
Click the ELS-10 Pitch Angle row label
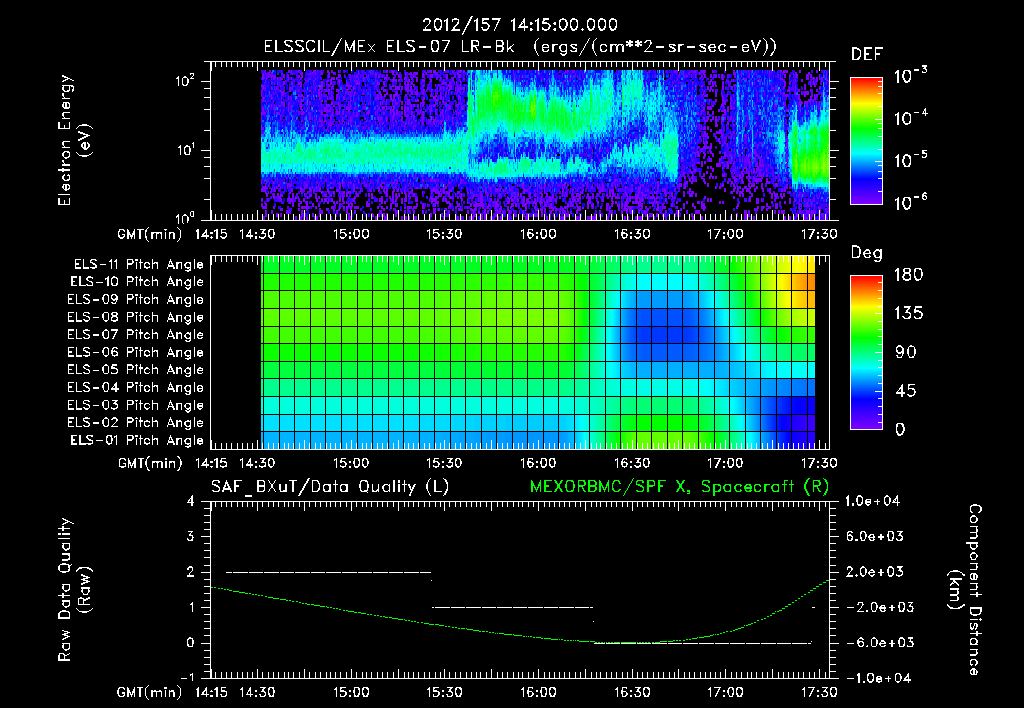point(137,282)
